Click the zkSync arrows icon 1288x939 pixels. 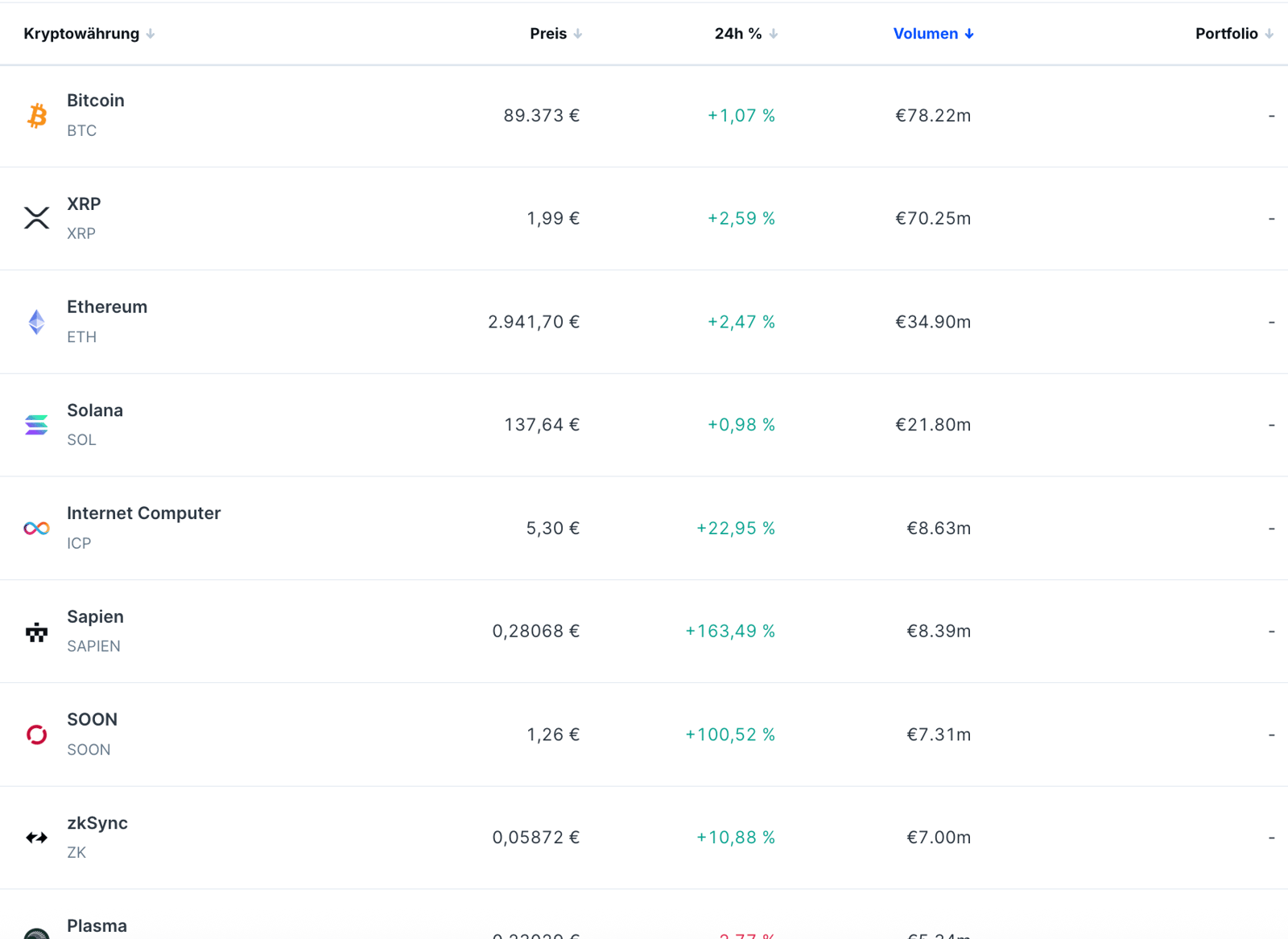pyautogui.click(x=37, y=838)
